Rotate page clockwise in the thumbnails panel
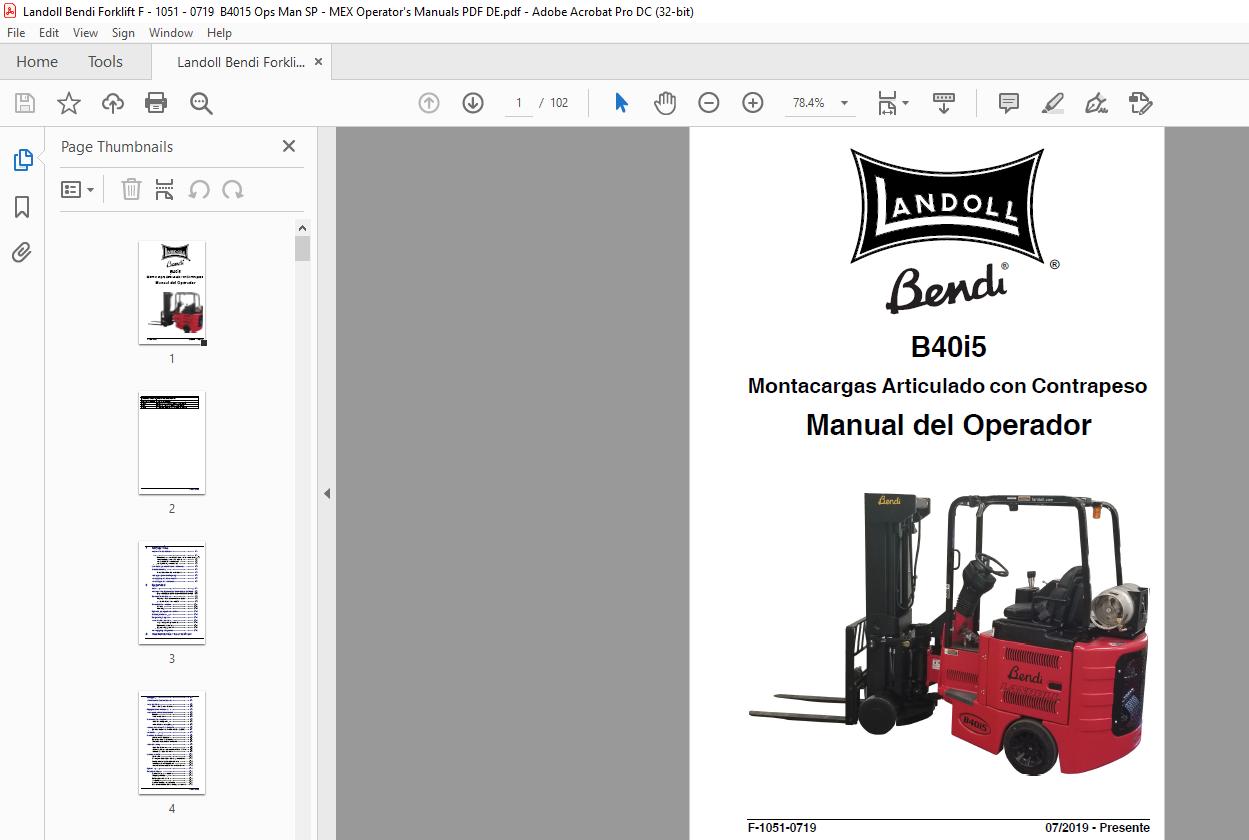 click(x=233, y=189)
